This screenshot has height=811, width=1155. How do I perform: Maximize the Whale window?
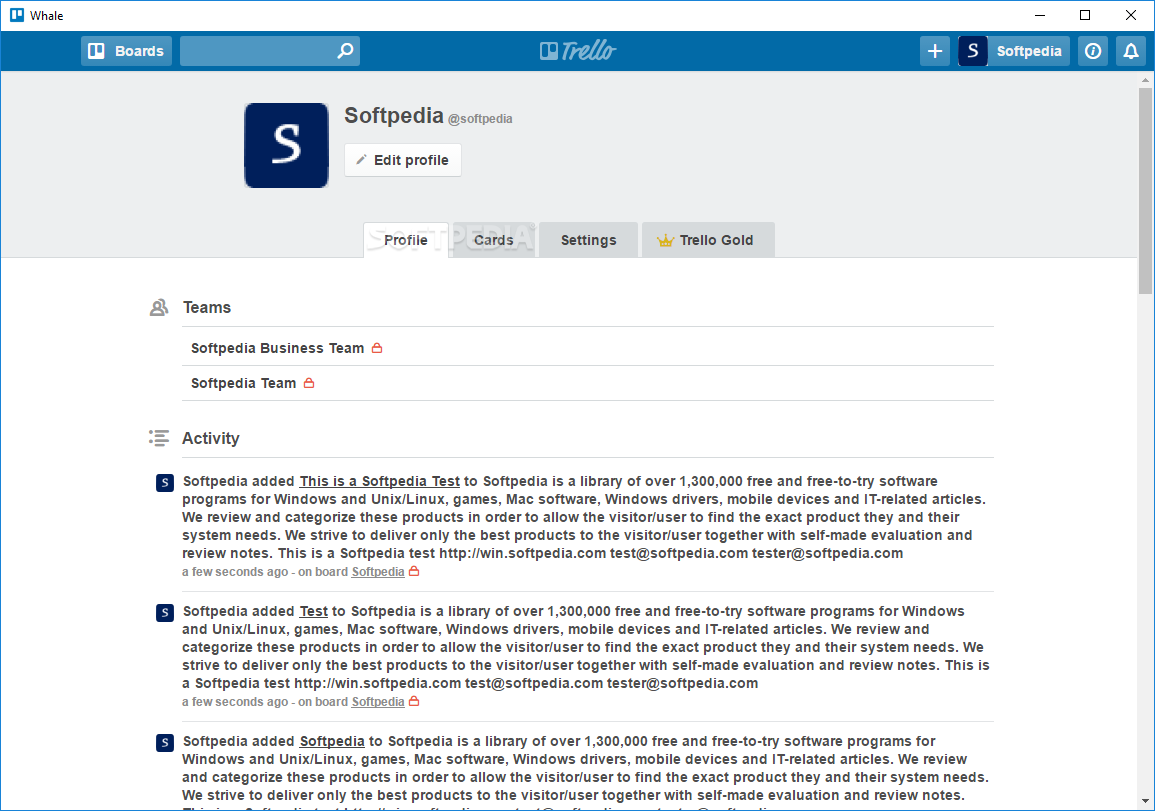1085,15
